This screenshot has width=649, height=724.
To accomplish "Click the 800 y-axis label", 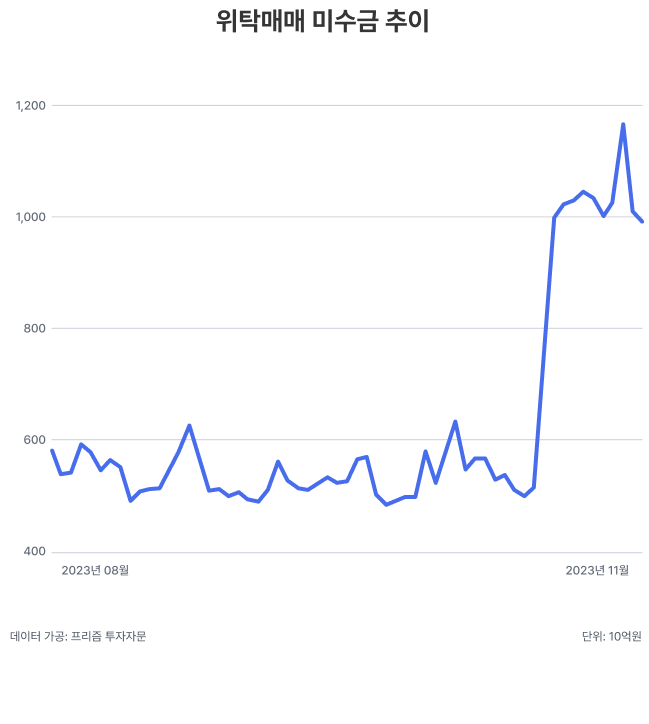I will tap(35, 328).
